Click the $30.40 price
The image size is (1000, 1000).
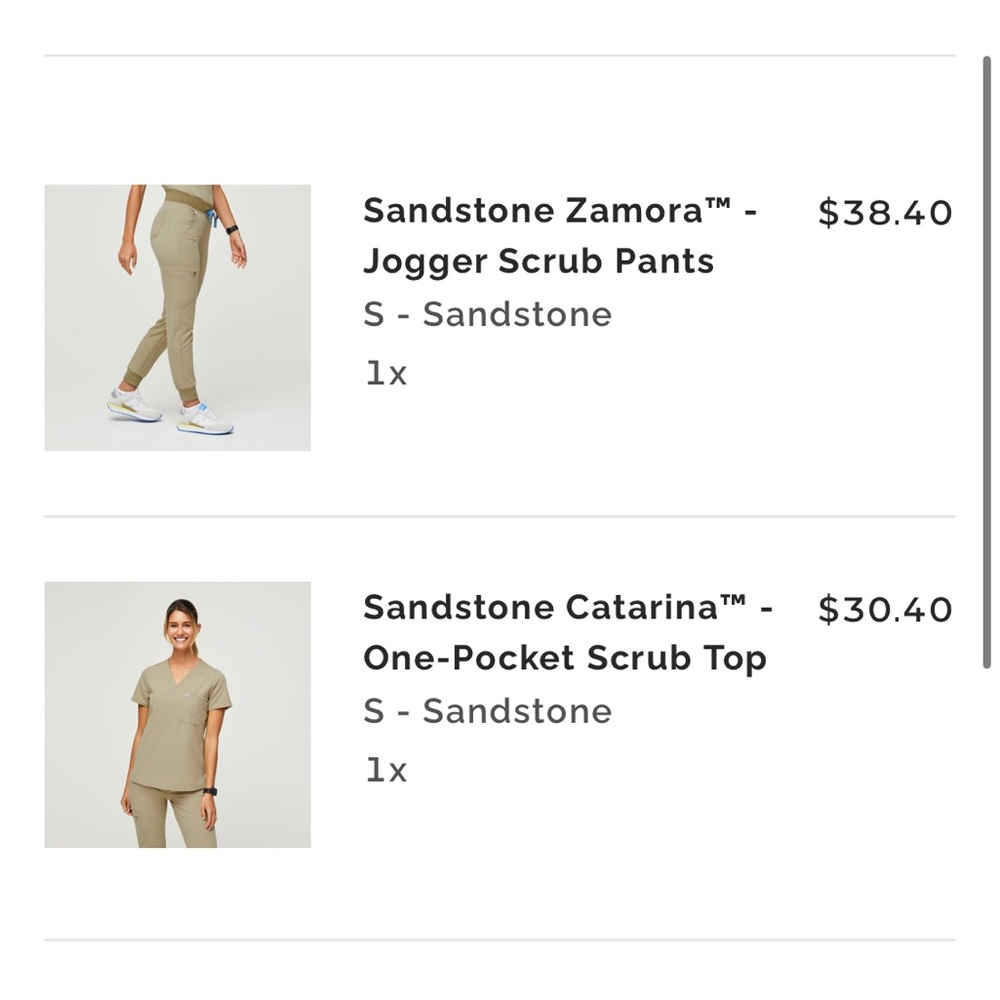coord(885,610)
